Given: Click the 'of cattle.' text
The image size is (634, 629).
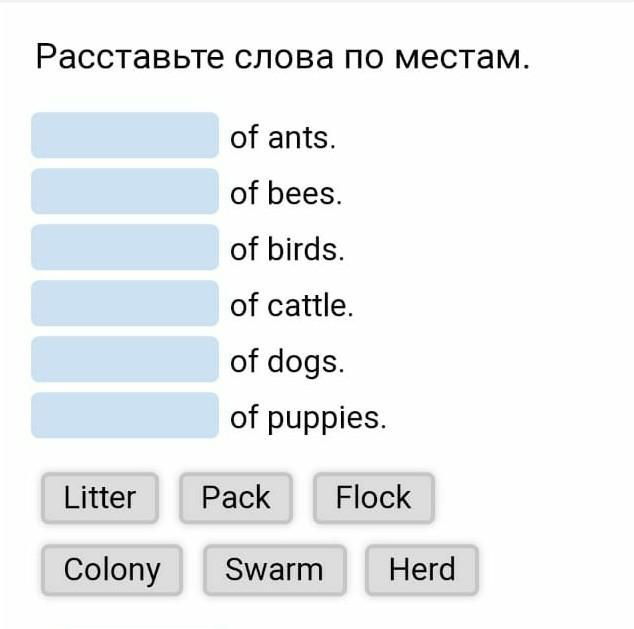Looking at the screenshot, I should point(292,306).
